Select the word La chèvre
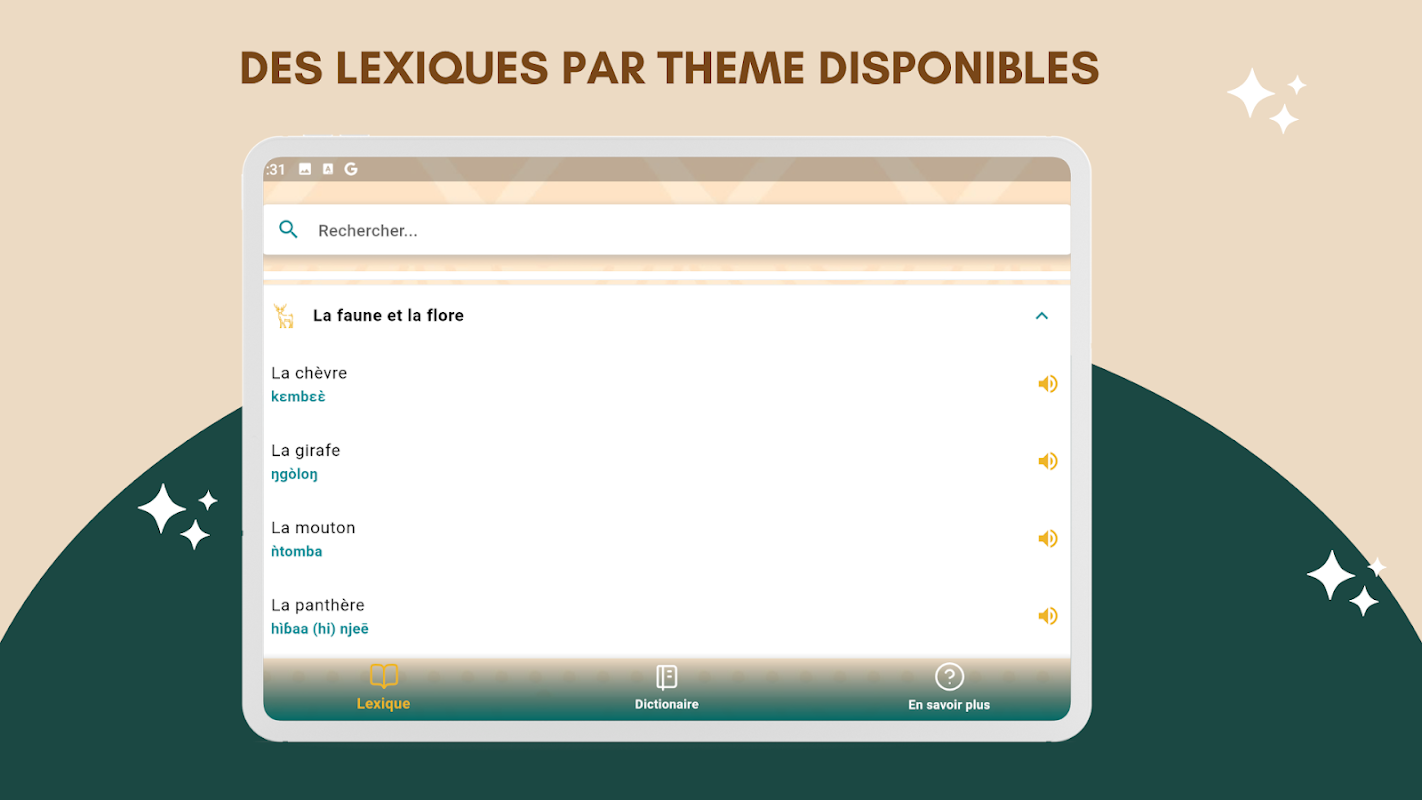Viewport: 1422px width, 800px height. (309, 373)
